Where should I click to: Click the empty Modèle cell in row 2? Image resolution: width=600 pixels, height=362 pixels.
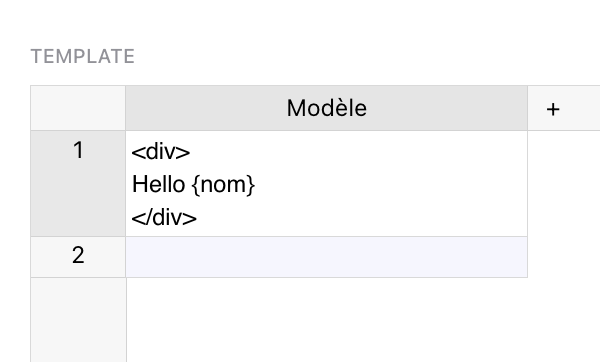tap(326, 257)
